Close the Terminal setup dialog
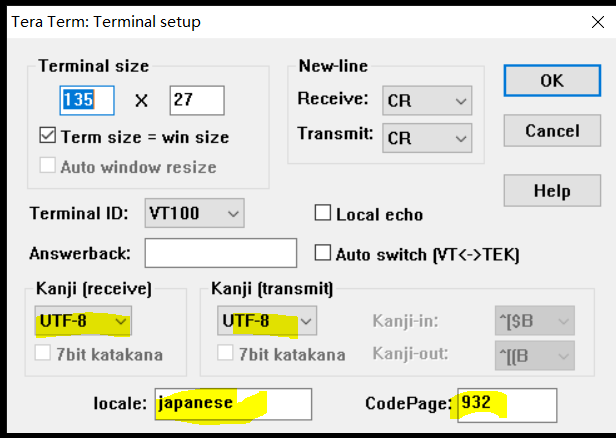 [x=598, y=22]
